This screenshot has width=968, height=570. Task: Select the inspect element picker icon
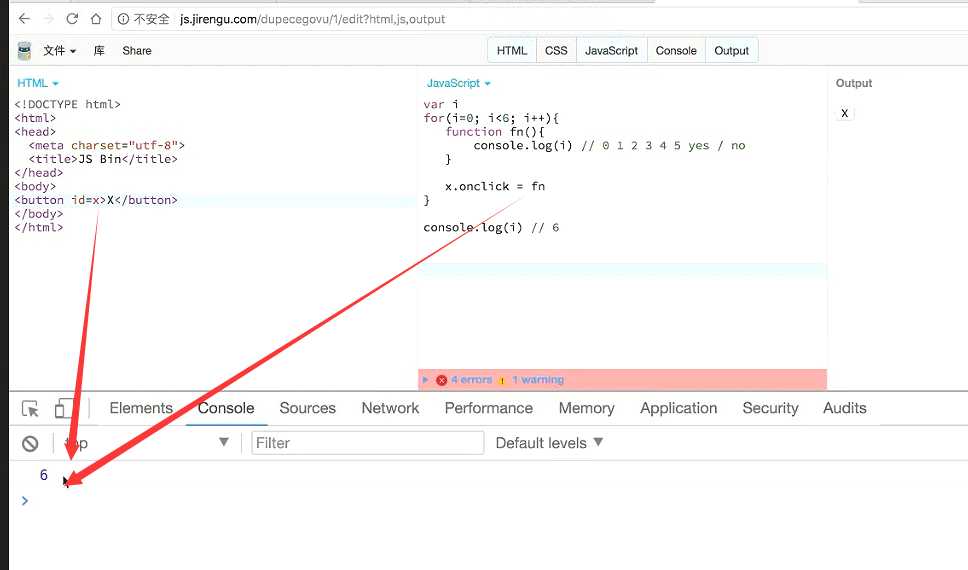click(x=30, y=408)
